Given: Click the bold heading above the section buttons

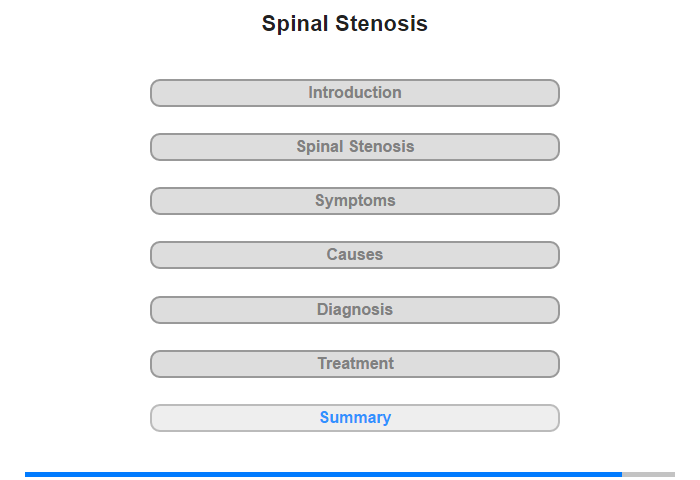Looking at the screenshot, I should click(x=345, y=24).
